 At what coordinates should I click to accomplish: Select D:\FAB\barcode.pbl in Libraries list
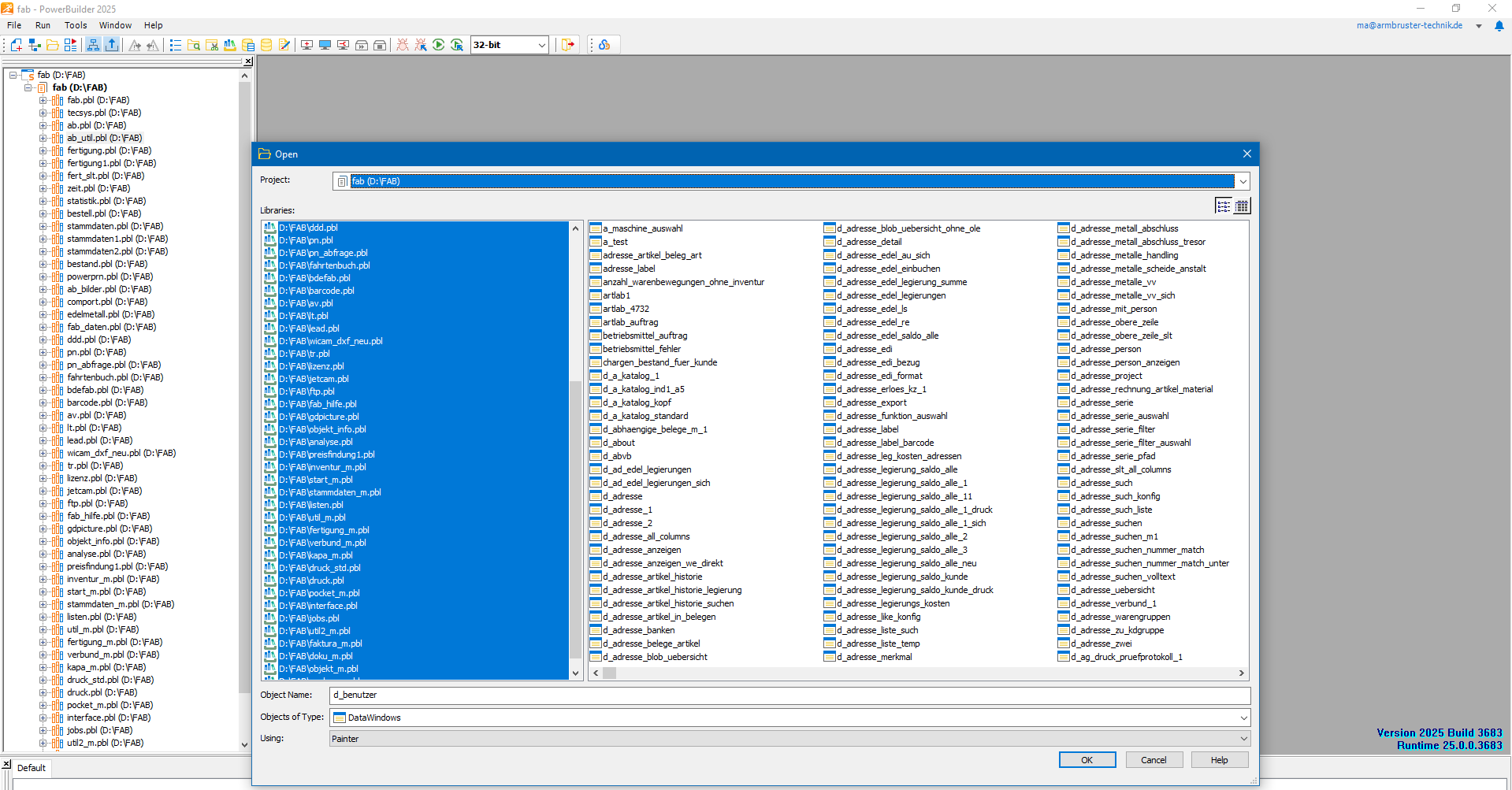tap(316, 291)
